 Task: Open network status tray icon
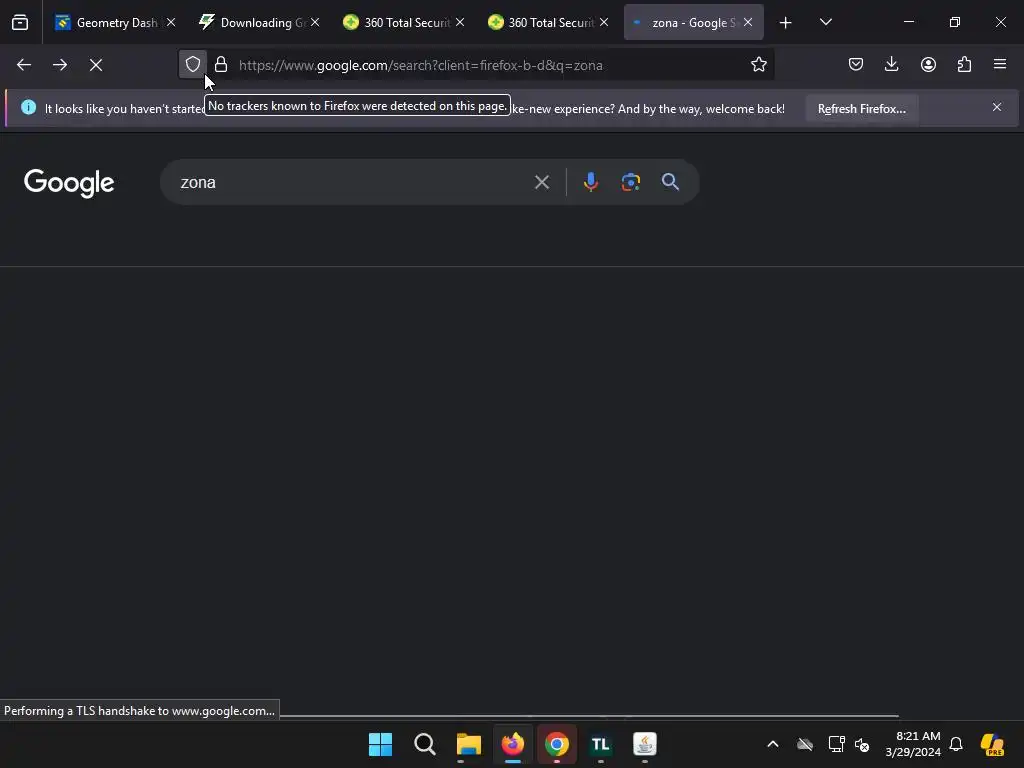tap(837, 744)
